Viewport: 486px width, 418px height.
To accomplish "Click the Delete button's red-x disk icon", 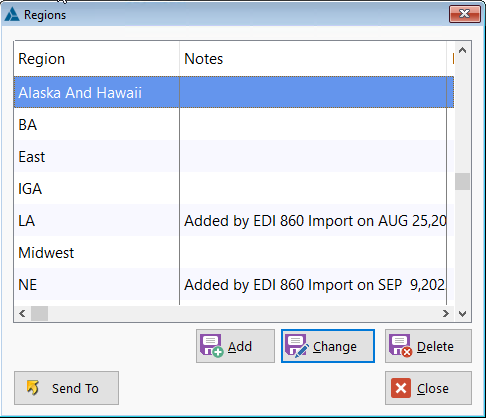I will pos(401,346).
